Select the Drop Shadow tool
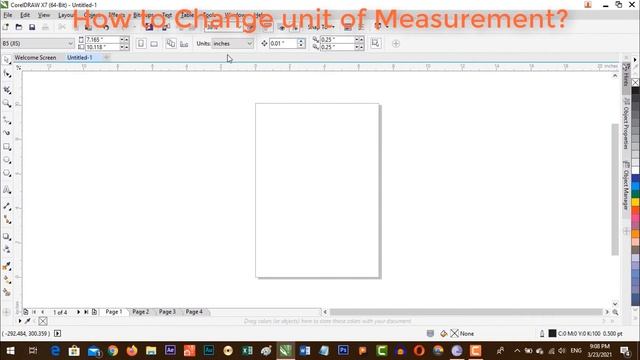This screenshot has height=360, width=640. 7,237
